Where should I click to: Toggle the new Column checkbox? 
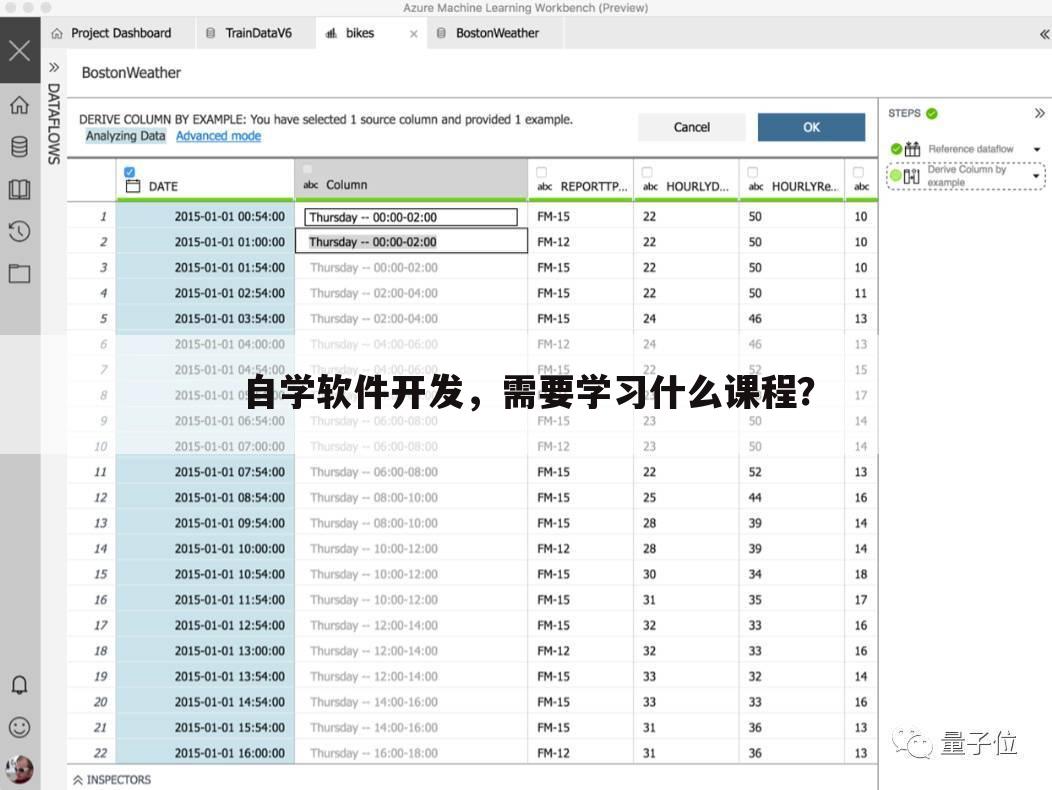point(308,169)
